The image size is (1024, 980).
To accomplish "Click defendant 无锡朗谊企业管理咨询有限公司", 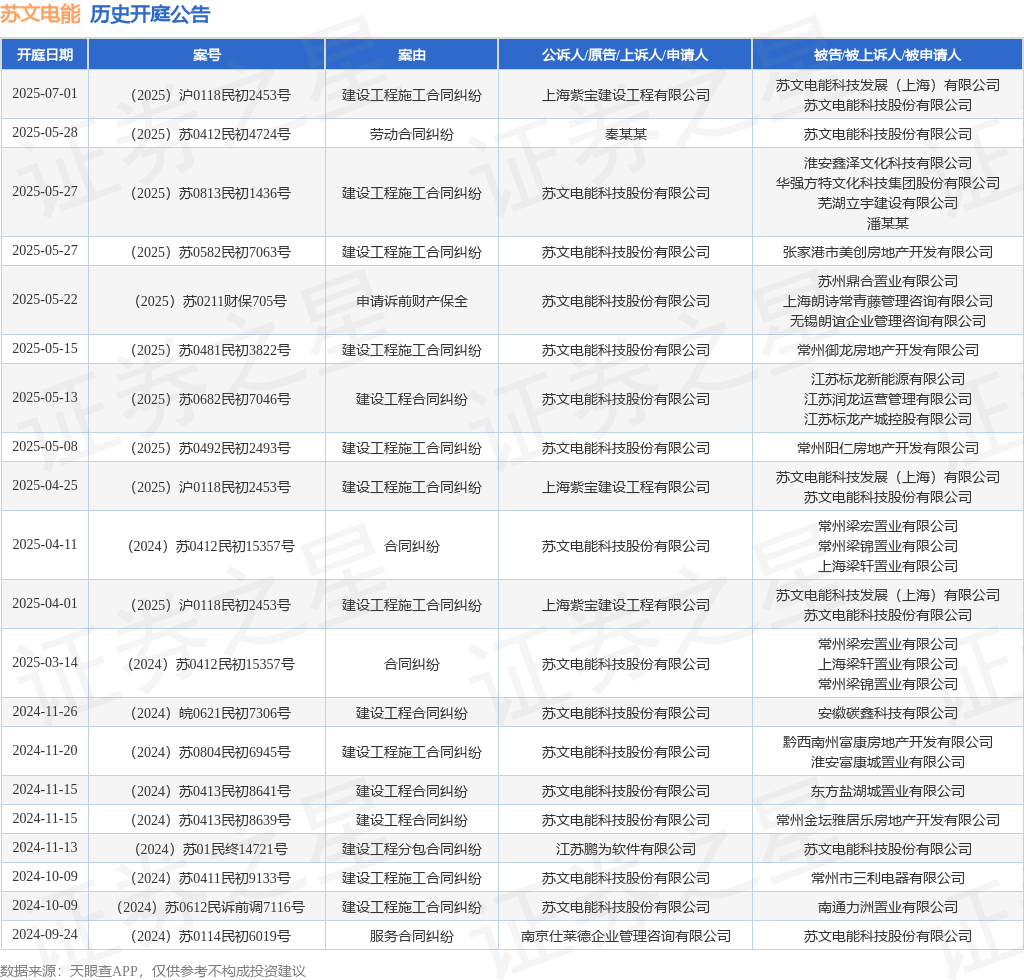I will point(888,321).
